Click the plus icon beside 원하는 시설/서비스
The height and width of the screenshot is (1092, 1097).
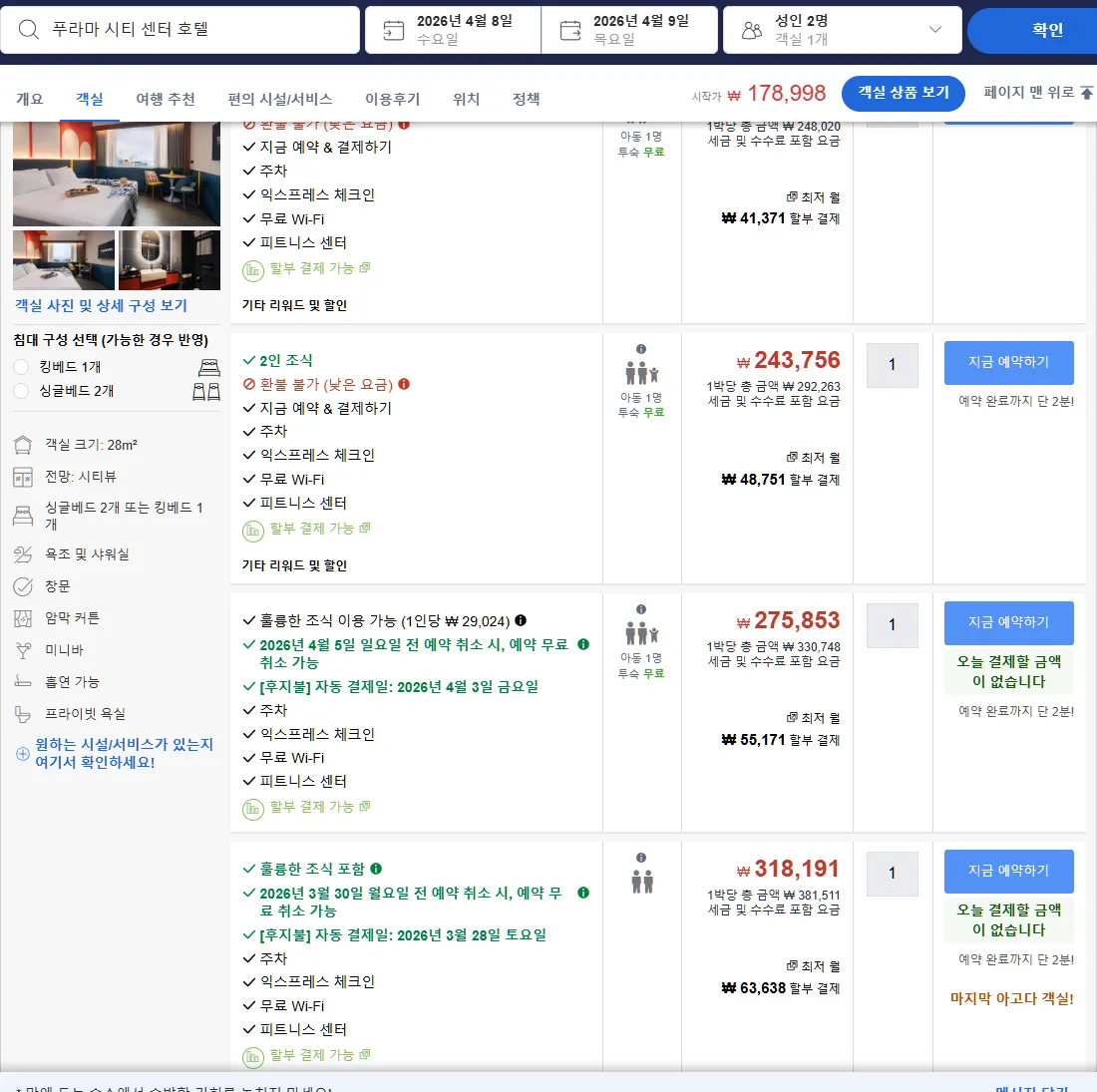click(22, 753)
